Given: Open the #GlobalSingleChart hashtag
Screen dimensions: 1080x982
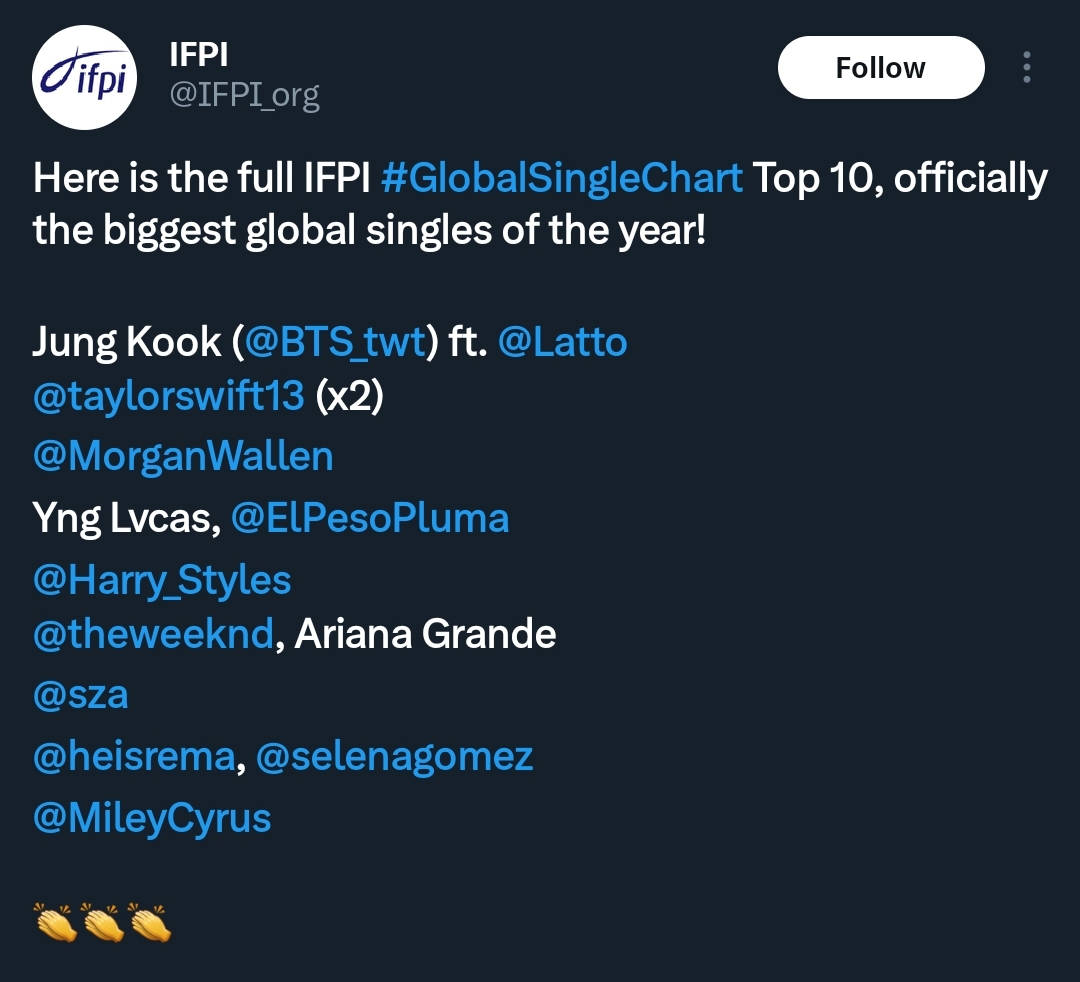Looking at the screenshot, I should pos(561,178).
